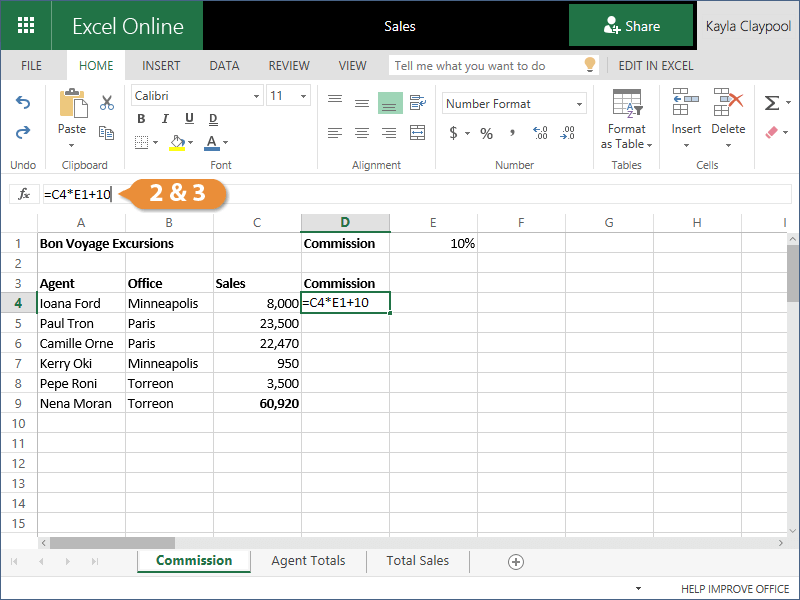The width and height of the screenshot is (800, 600).
Task: Click the Increase Decimal icon
Action: tap(541, 133)
